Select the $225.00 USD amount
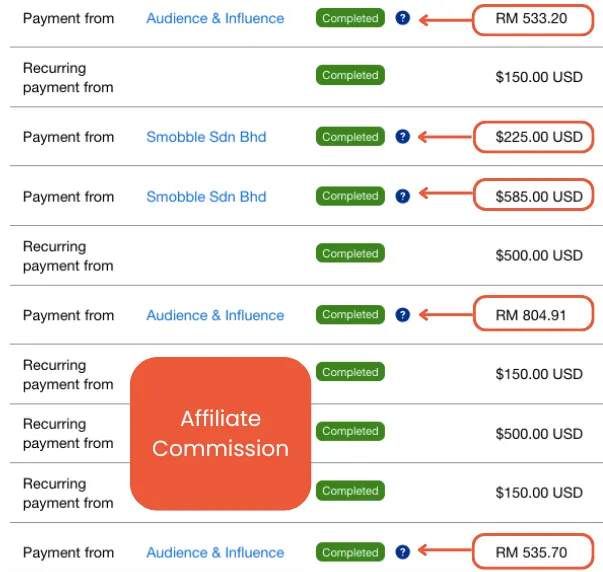 [x=539, y=137]
